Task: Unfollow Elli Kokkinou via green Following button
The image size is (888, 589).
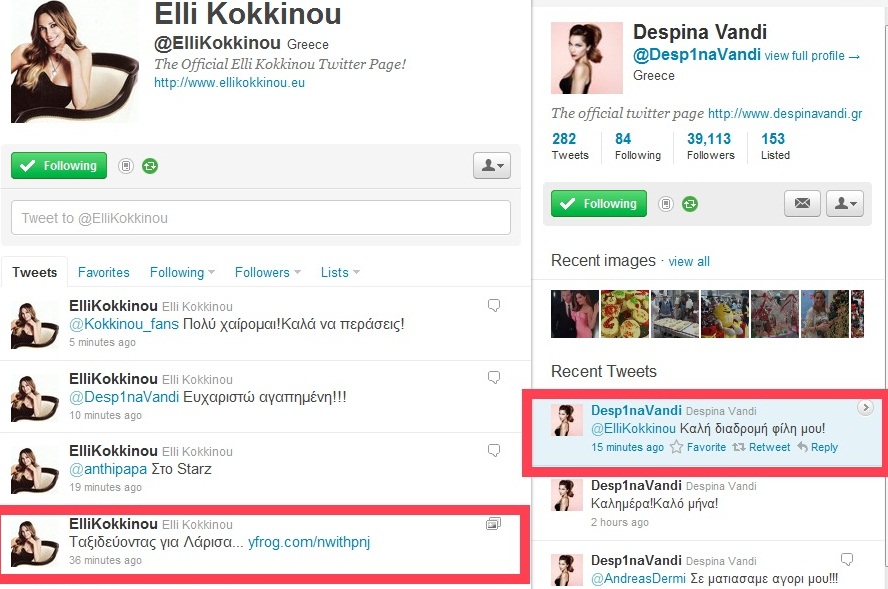Action: point(59,165)
